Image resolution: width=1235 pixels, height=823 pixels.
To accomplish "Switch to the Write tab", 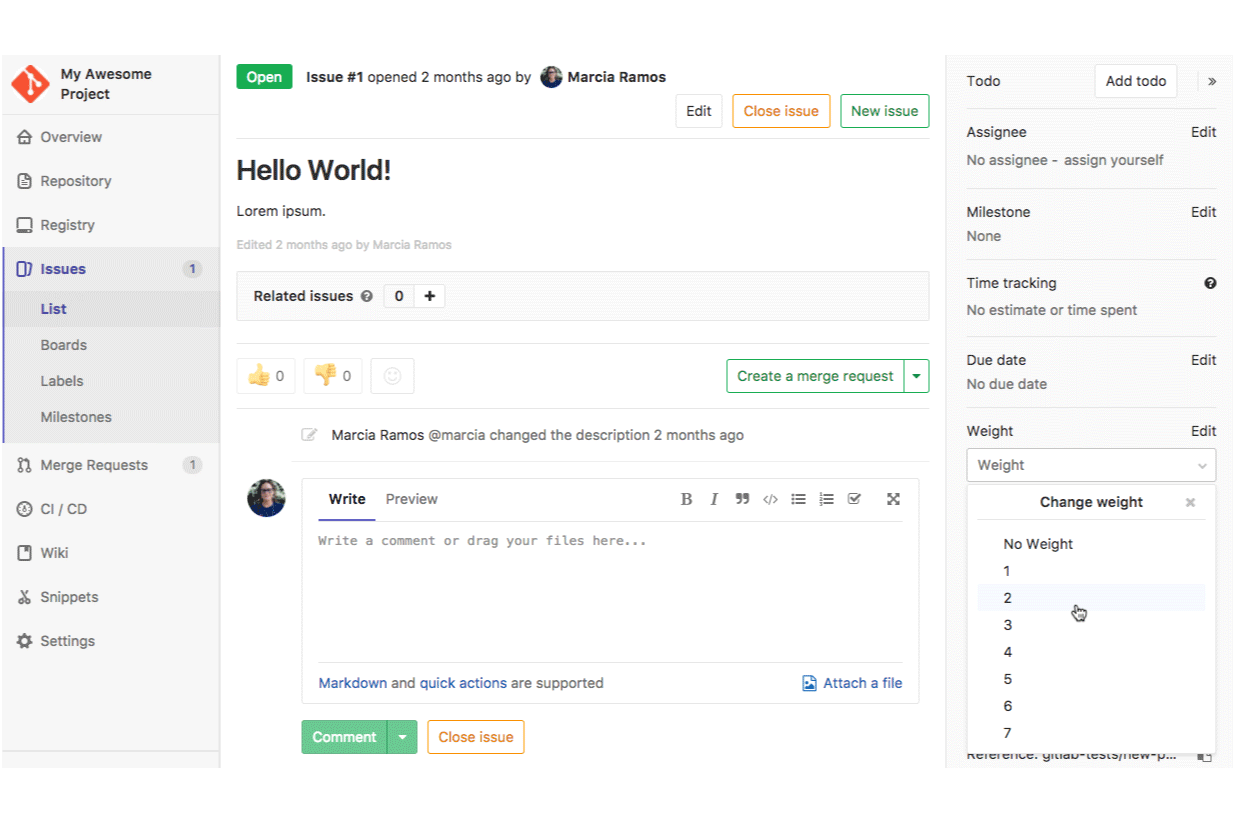I will [347, 499].
